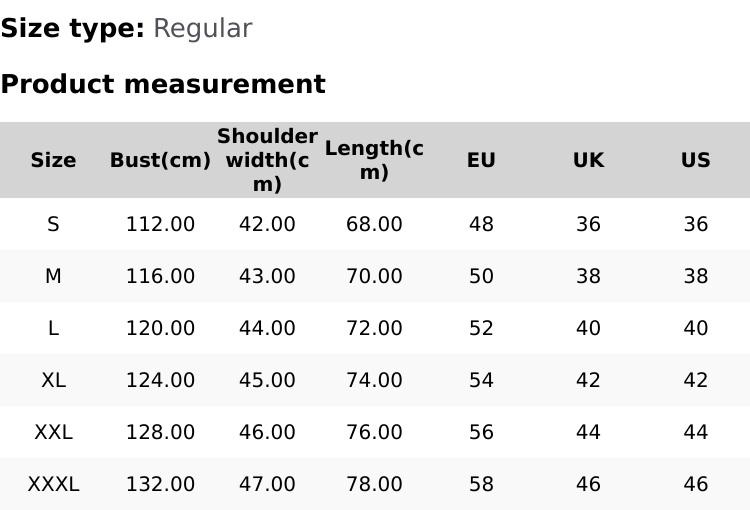This screenshot has height=510, width=750.
Task: Click the UK column header
Action: (x=588, y=160)
